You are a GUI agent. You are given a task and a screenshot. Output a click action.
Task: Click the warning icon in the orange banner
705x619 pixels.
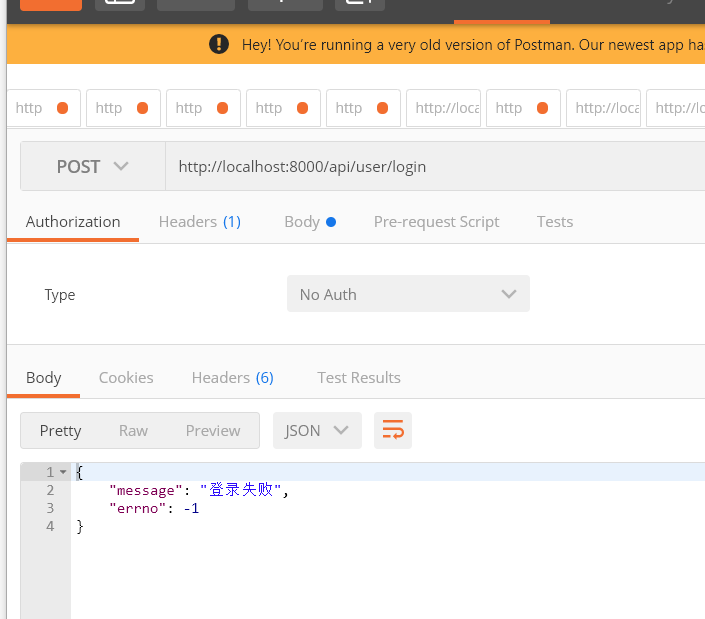[x=219, y=45]
